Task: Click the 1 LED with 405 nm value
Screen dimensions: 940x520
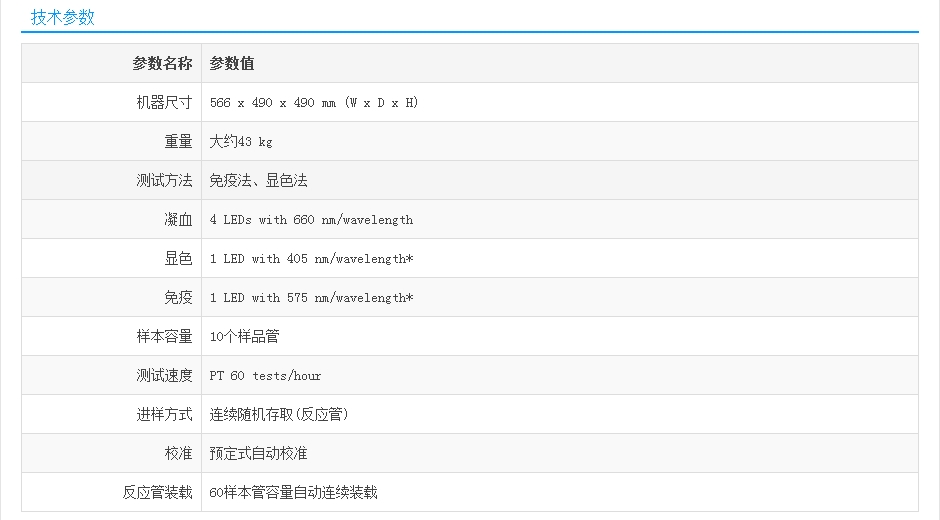Action: [311, 259]
